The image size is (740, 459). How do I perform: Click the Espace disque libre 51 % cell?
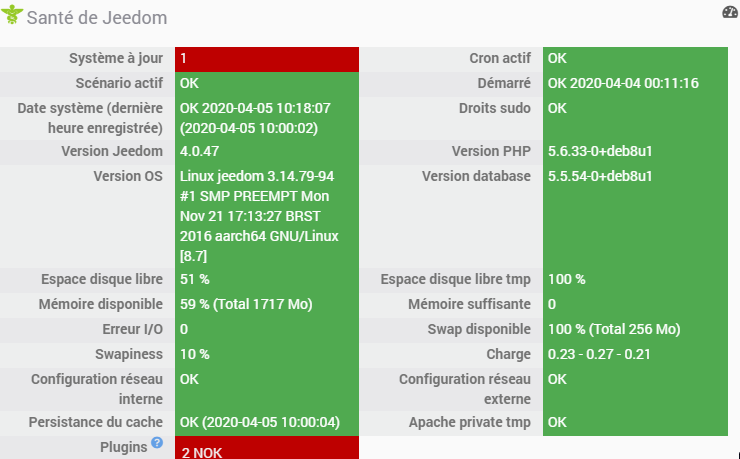pos(266,279)
